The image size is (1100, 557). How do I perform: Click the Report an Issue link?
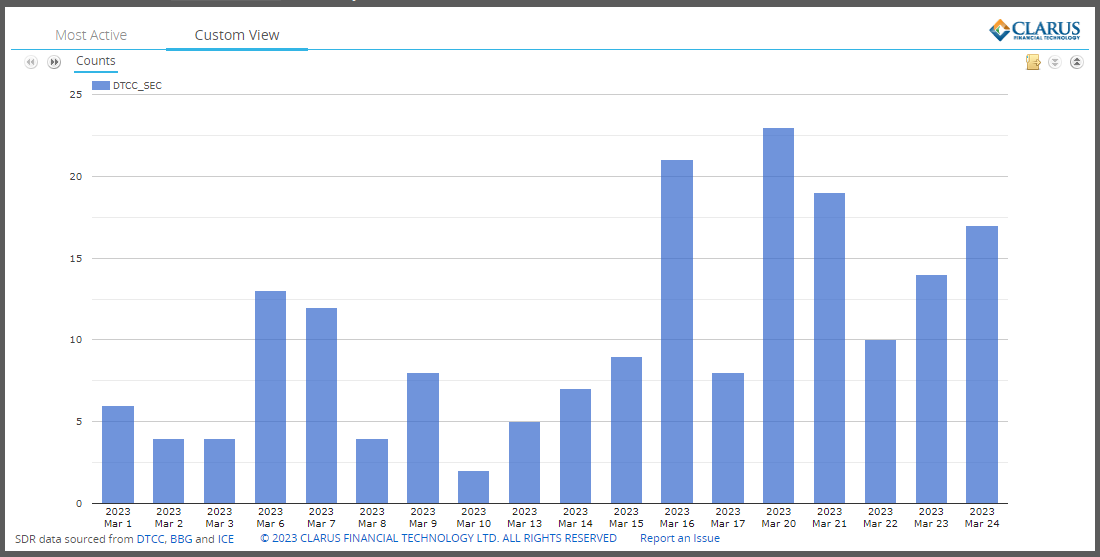point(680,538)
